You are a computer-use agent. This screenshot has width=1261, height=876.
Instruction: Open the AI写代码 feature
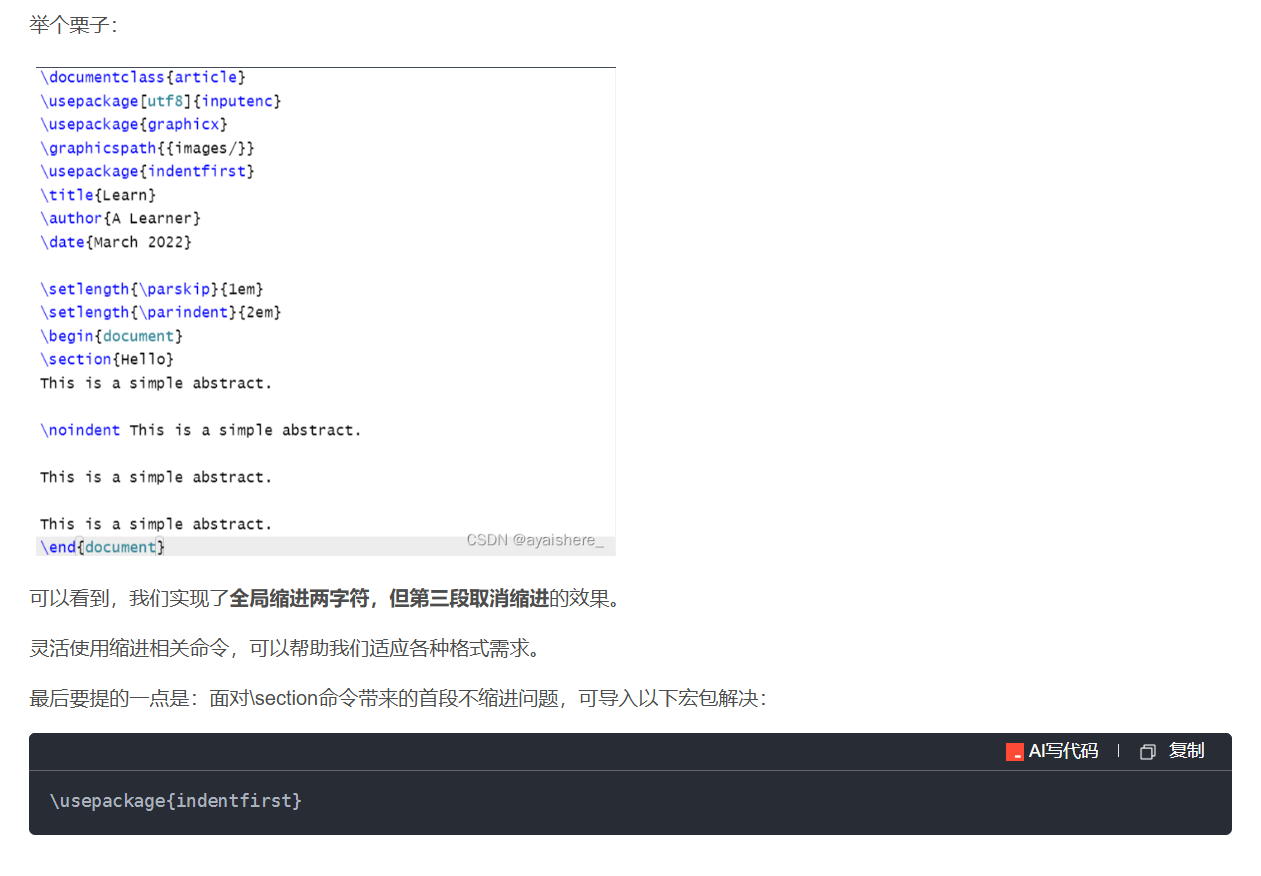pos(1062,751)
